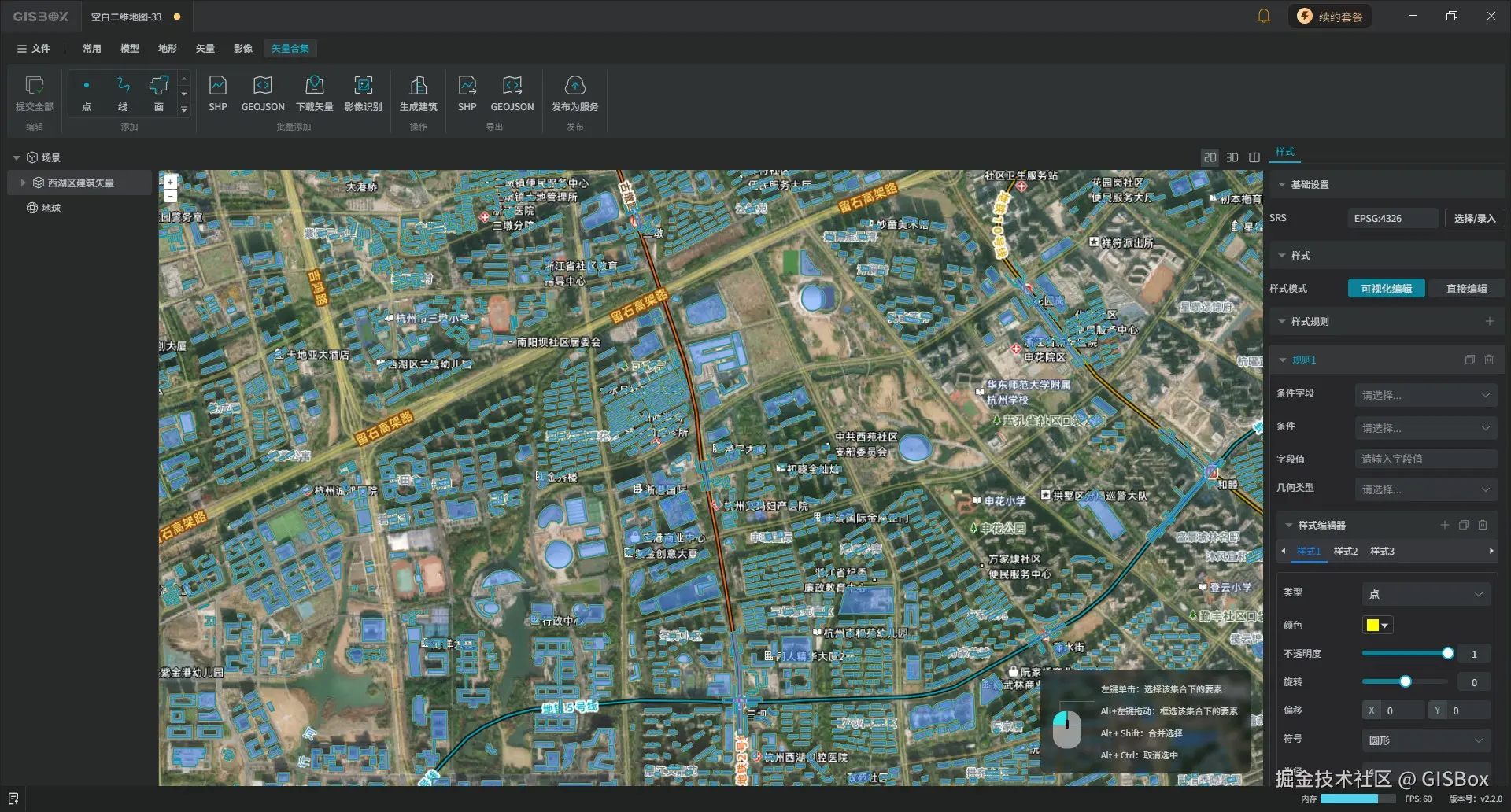
Task: Click the 选择/录入 SRS button
Action: [1474, 218]
